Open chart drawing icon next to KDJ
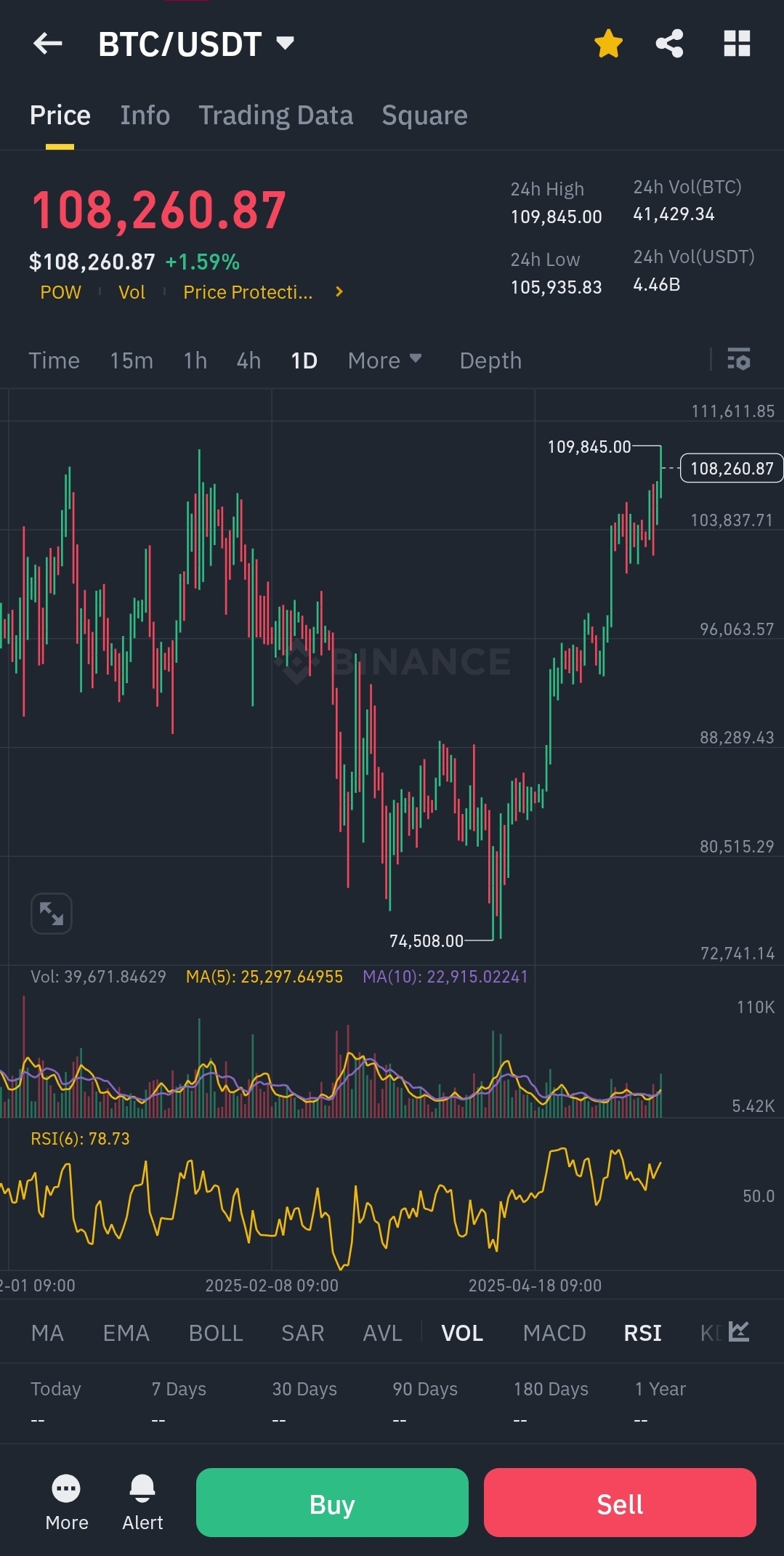This screenshot has width=784, height=1556. click(739, 1331)
